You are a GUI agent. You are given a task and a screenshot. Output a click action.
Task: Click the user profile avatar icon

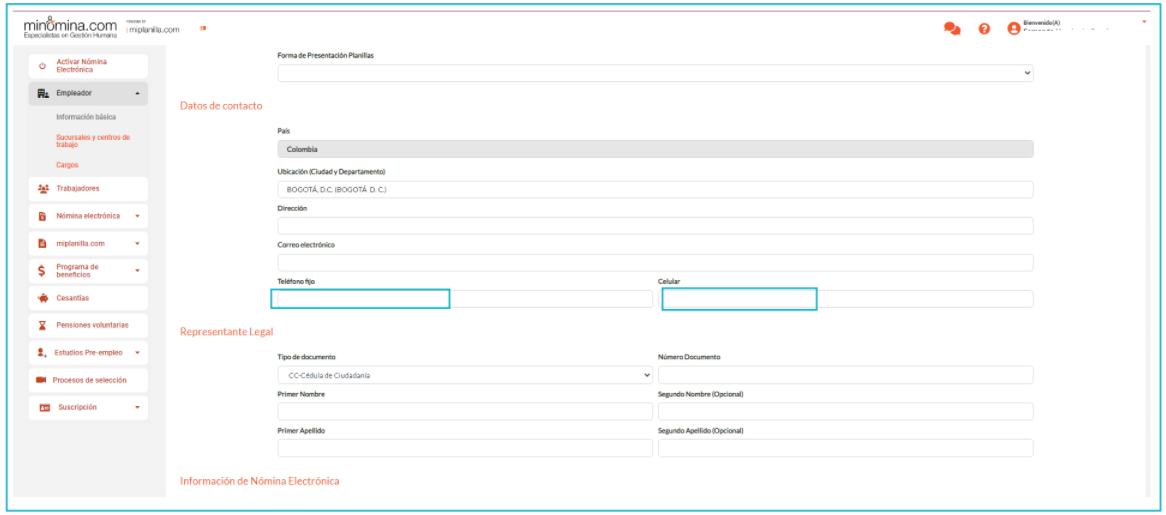pos(1014,29)
